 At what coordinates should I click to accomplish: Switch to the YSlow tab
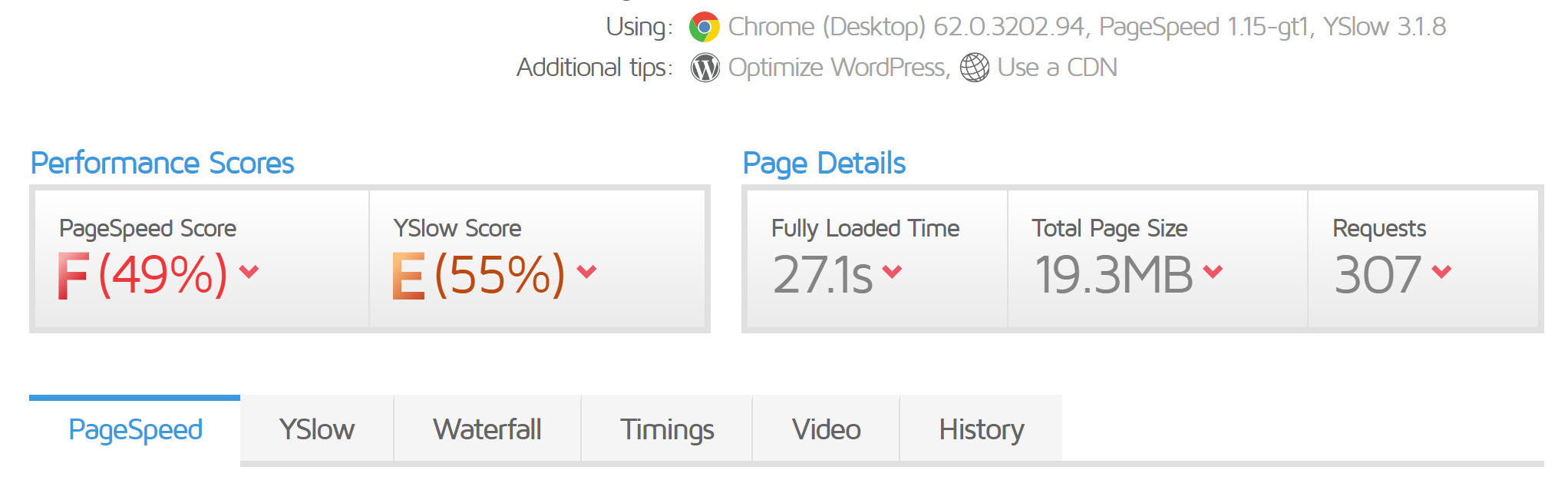pos(316,429)
